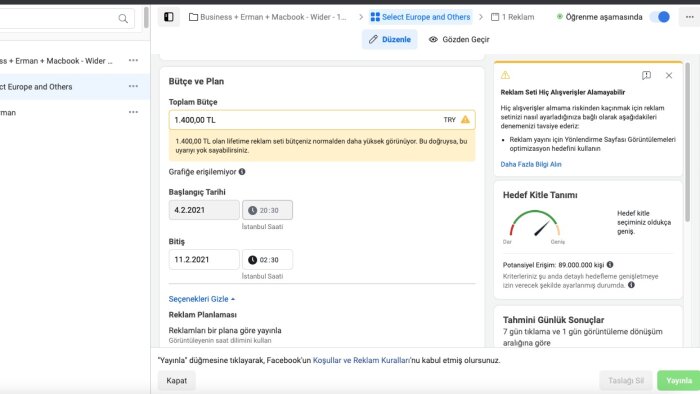
Task: Open three-dot menu for Select Europe and Others
Action: pyautogui.click(x=133, y=86)
